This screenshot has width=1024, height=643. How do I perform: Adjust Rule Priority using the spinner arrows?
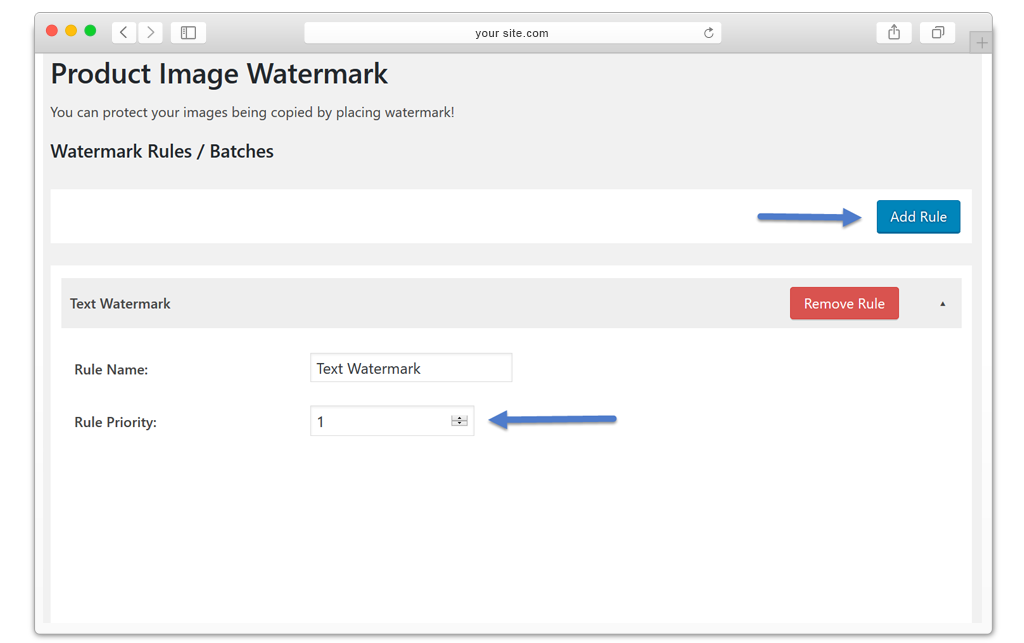[x=459, y=421]
